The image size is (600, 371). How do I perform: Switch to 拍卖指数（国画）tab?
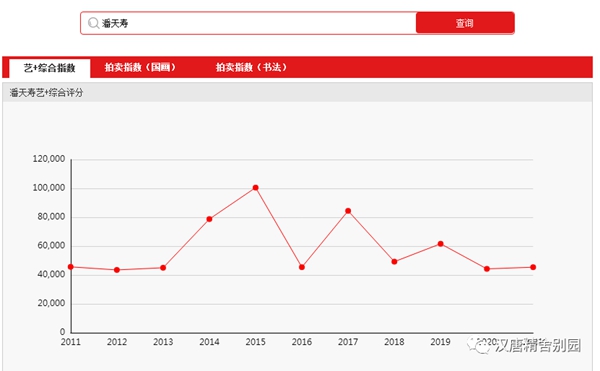click(x=140, y=67)
